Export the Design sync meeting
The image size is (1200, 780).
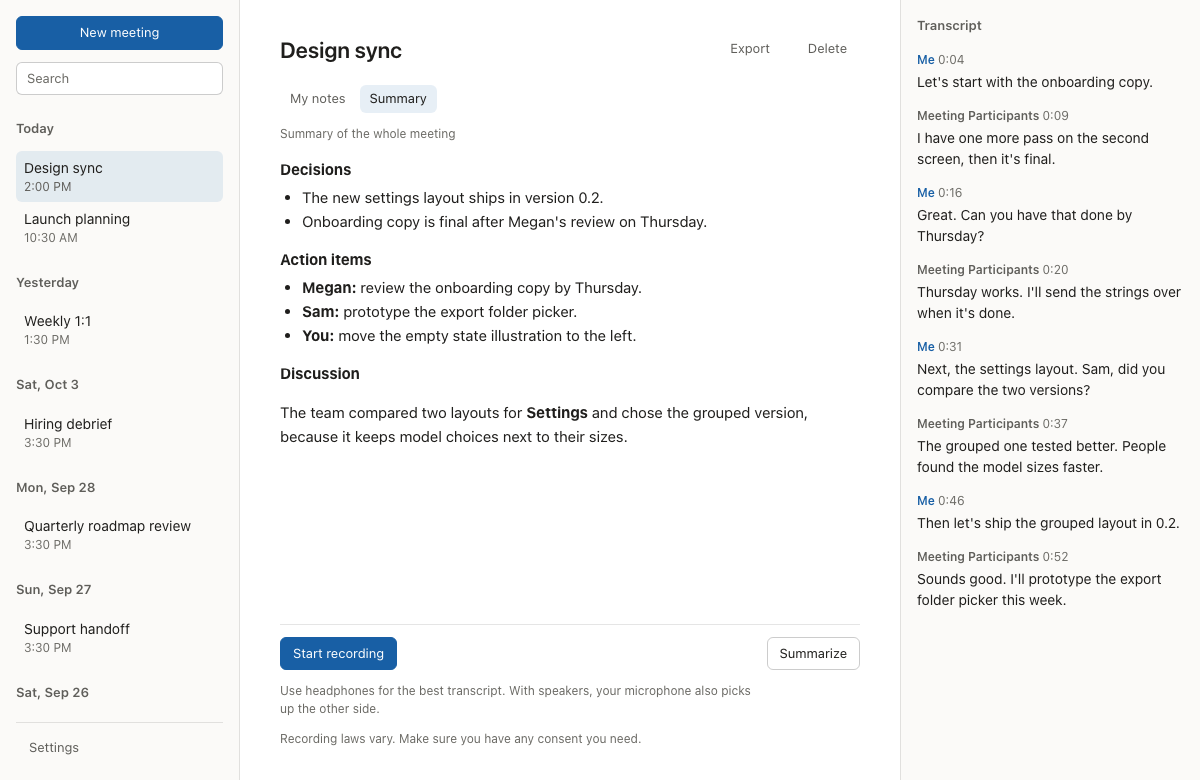[x=750, y=49]
